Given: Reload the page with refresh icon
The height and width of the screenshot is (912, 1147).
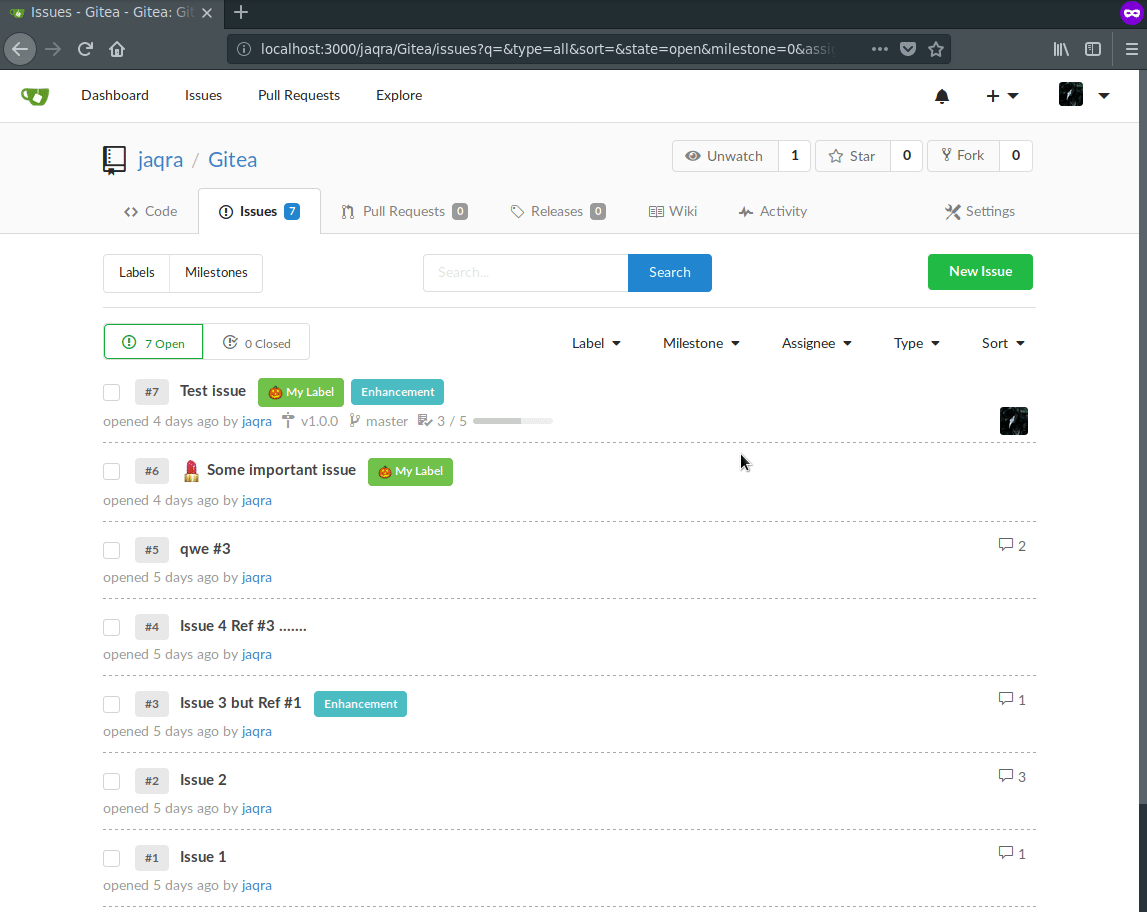Looking at the screenshot, I should [x=85, y=49].
